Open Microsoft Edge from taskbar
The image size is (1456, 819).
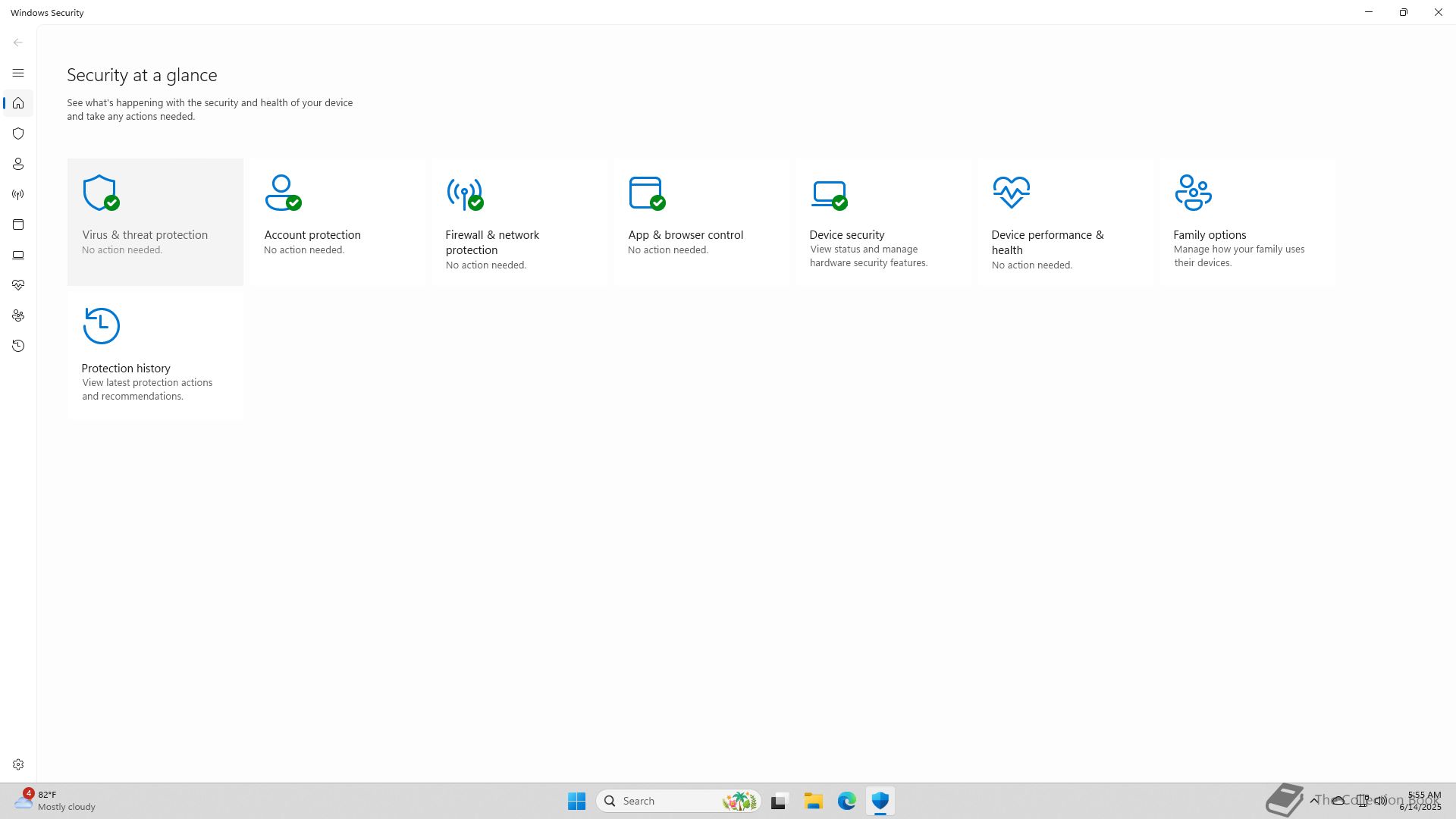click(x=846, y=801)
